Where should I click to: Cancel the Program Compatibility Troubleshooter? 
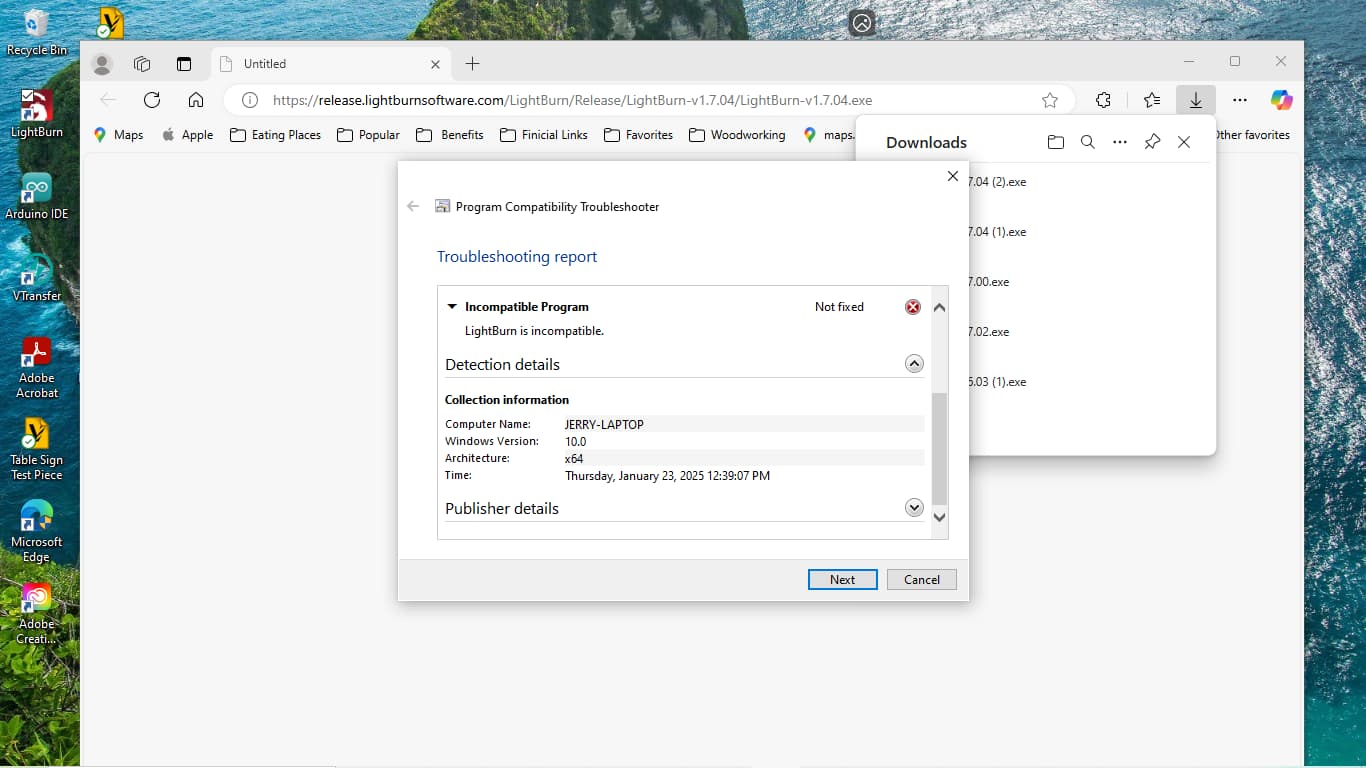click(x=922, y=579)
